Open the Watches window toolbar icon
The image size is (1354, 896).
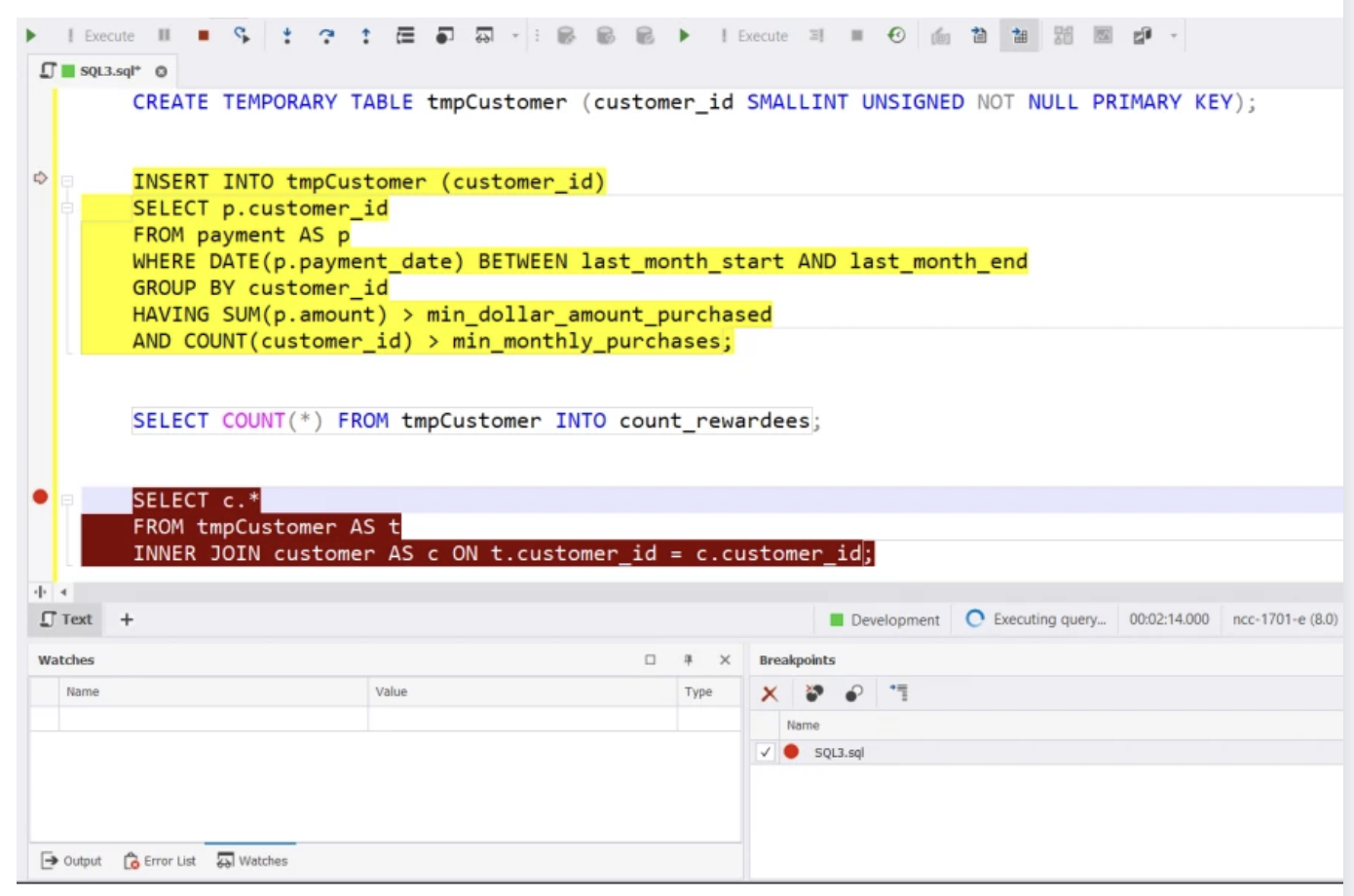[x=484, y=36]
